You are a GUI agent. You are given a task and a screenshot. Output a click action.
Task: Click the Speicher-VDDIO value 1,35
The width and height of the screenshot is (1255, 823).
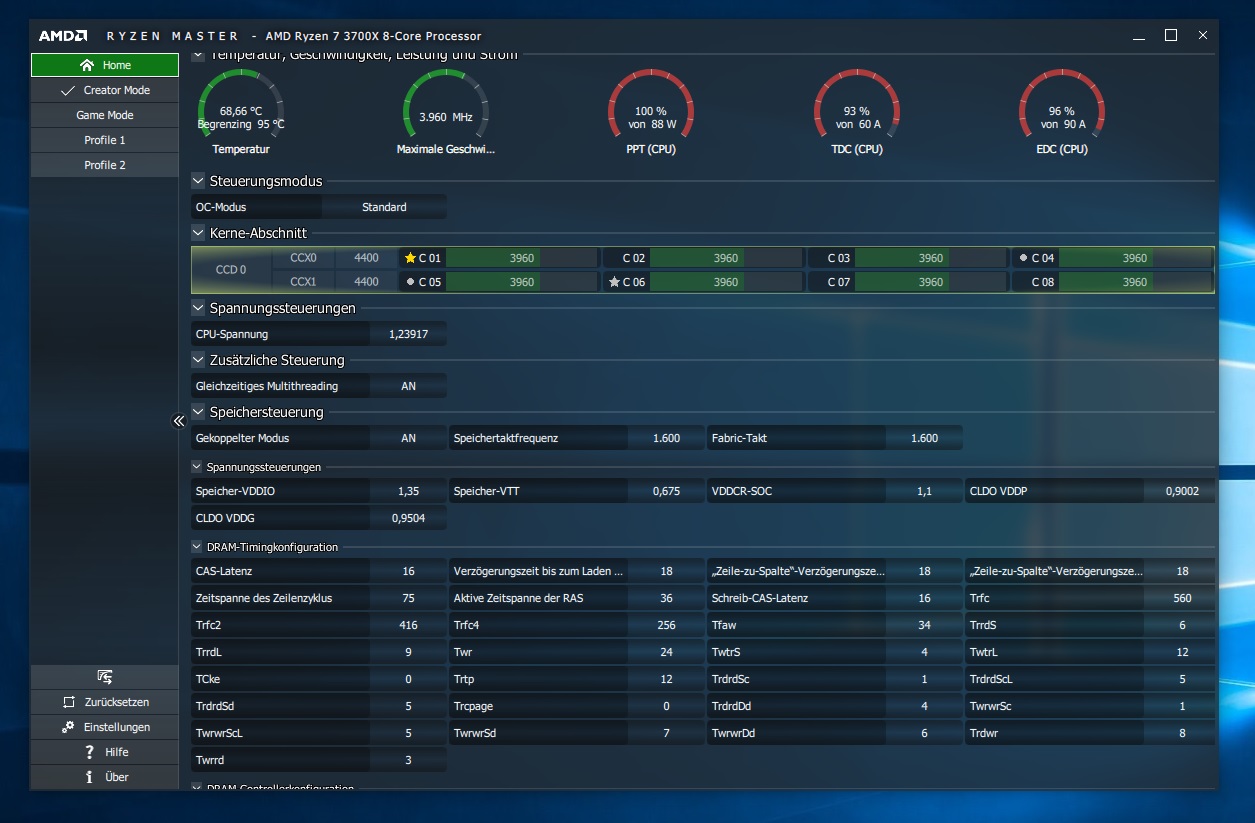[x=408, y=491]
